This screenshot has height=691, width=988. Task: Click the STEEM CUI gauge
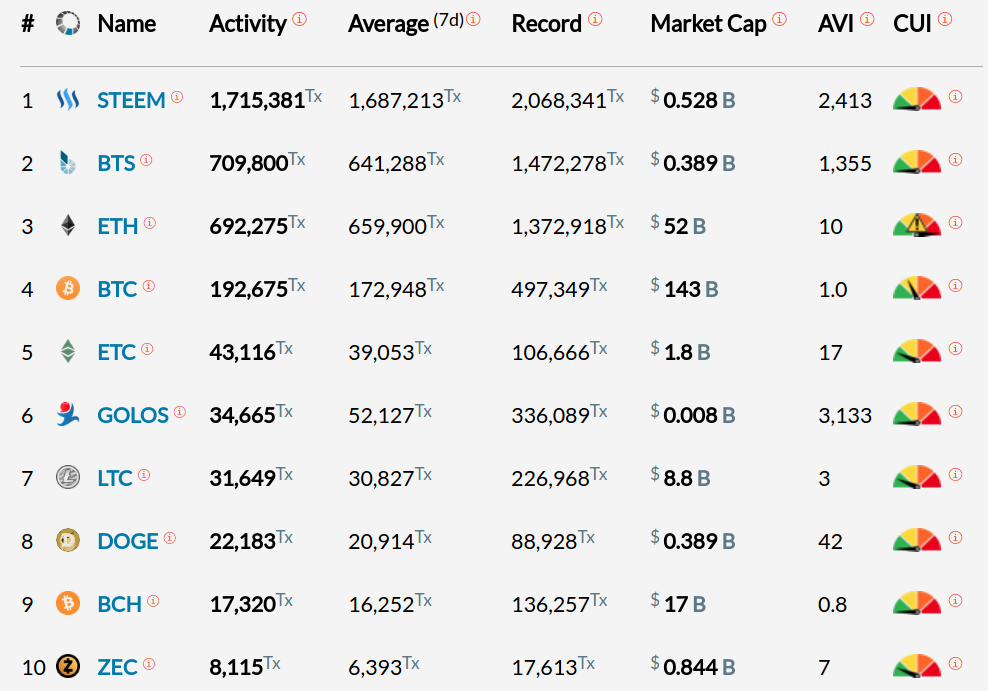[917, 99]
